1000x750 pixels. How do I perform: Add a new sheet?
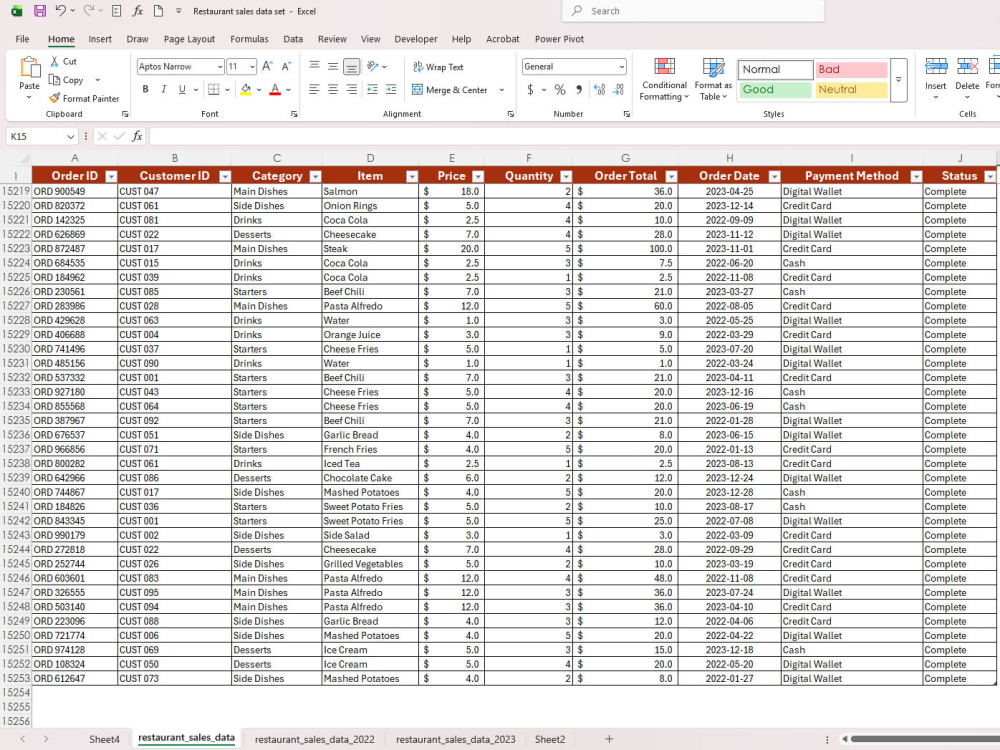coord(609,739)
